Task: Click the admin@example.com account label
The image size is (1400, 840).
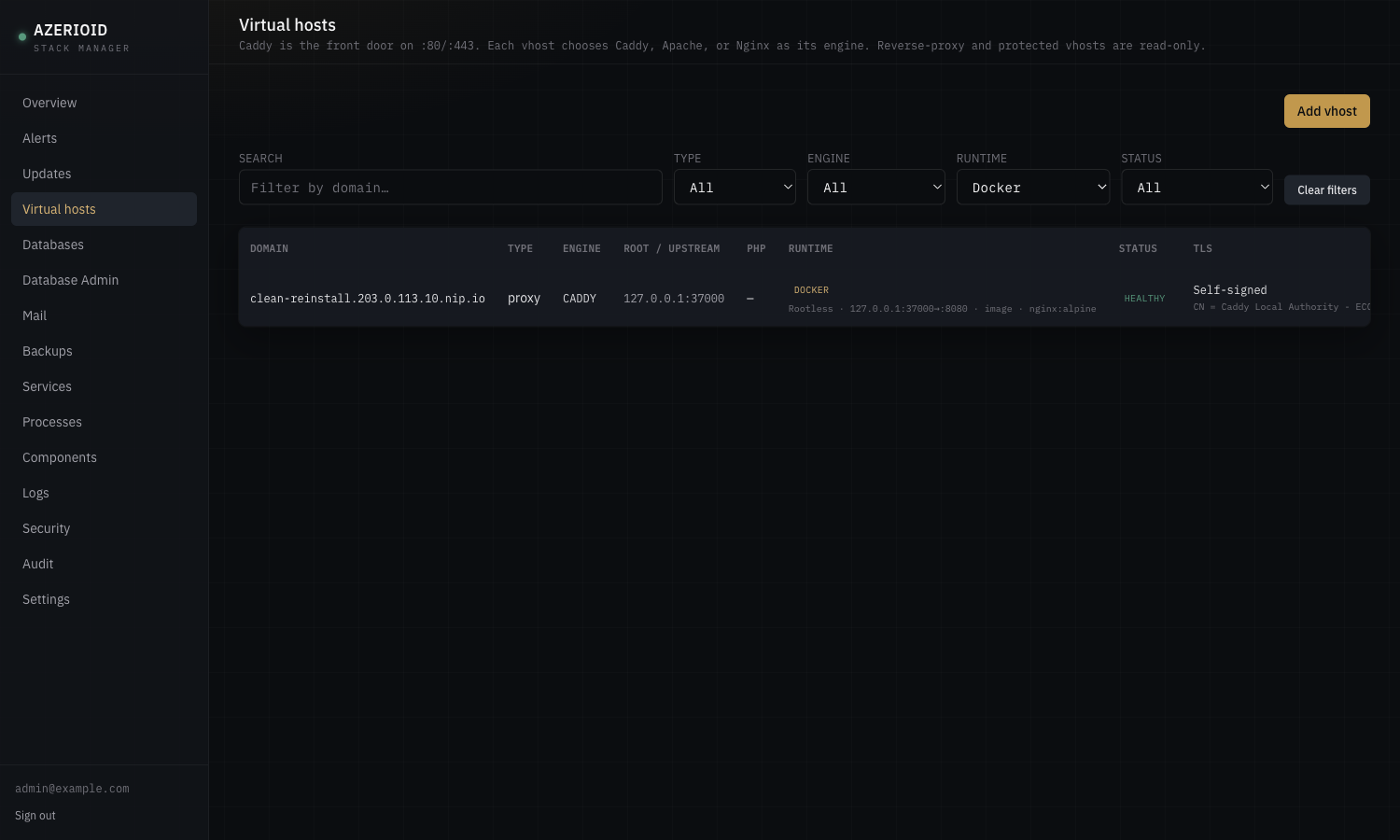Action: (x=72, y=789)
